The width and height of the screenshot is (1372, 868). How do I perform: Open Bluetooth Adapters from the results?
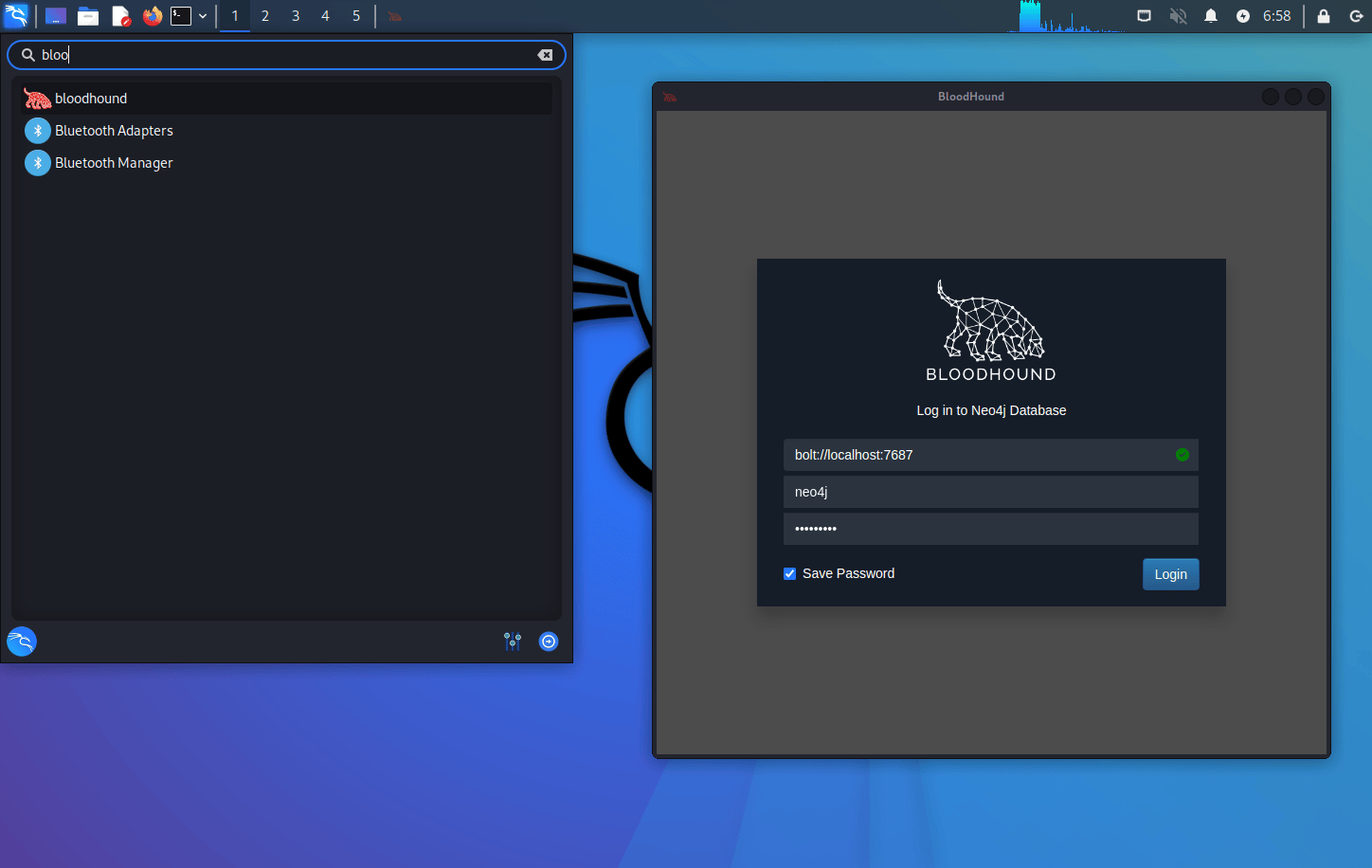114,131
